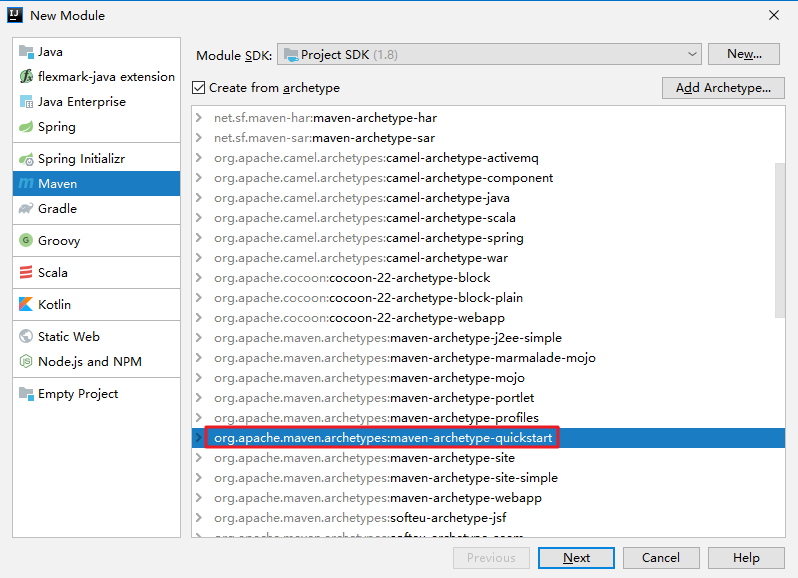The height and width of the screenshot is (578, 798).
Task: Close the New Module dialog
Action: [x=774, y=15]
